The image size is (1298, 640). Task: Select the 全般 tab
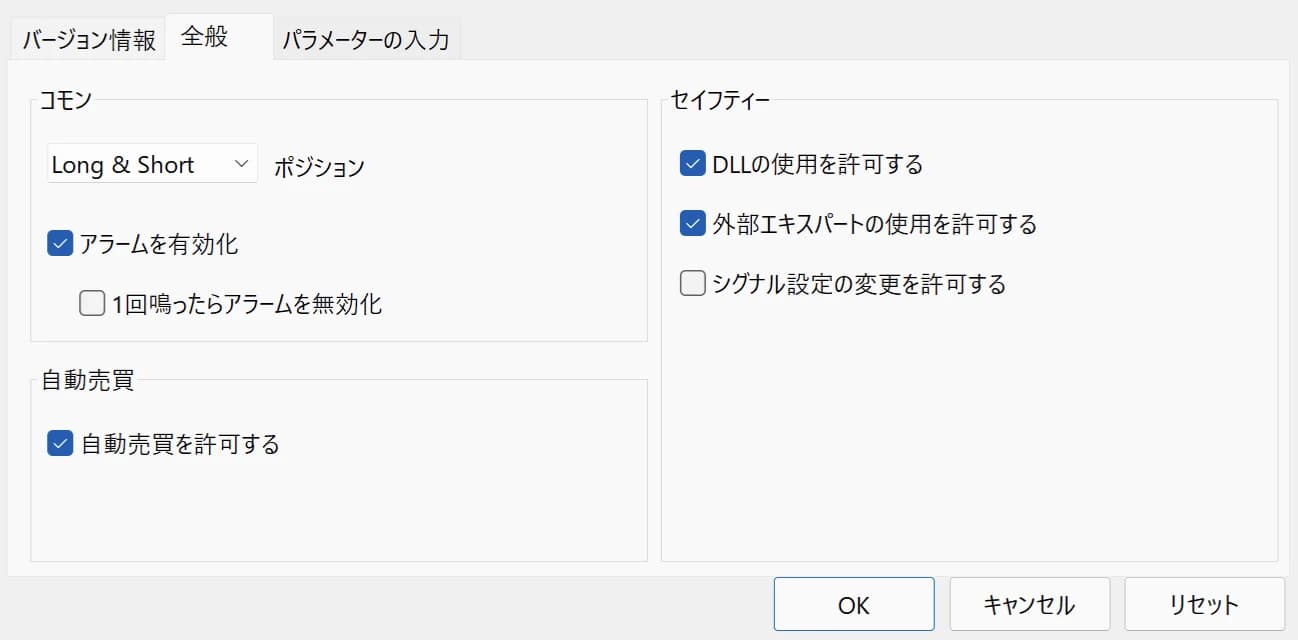click(205, 38)
